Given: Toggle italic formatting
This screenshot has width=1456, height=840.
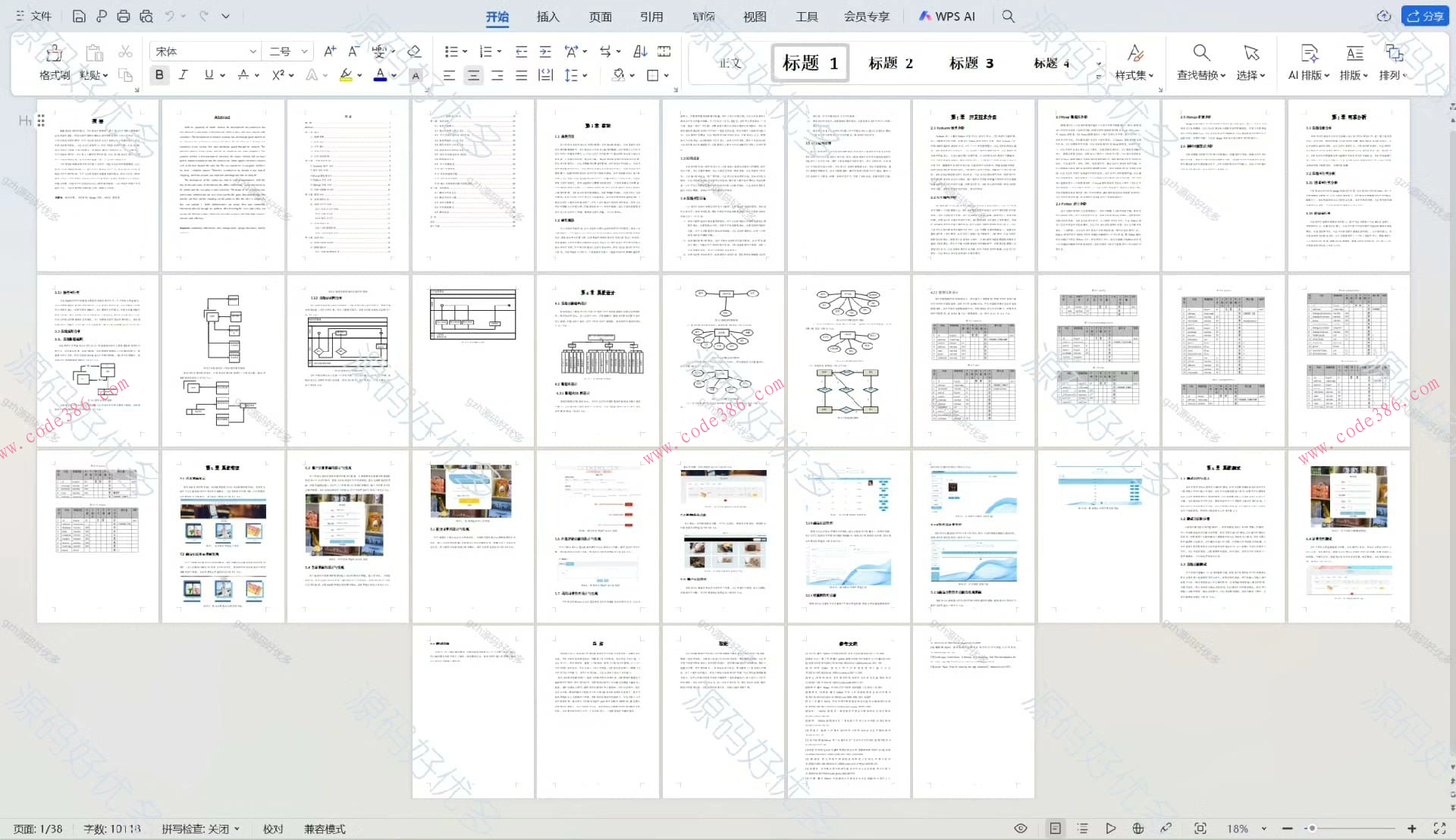Looking at the screenshot, I should click(x=183, y=74).
